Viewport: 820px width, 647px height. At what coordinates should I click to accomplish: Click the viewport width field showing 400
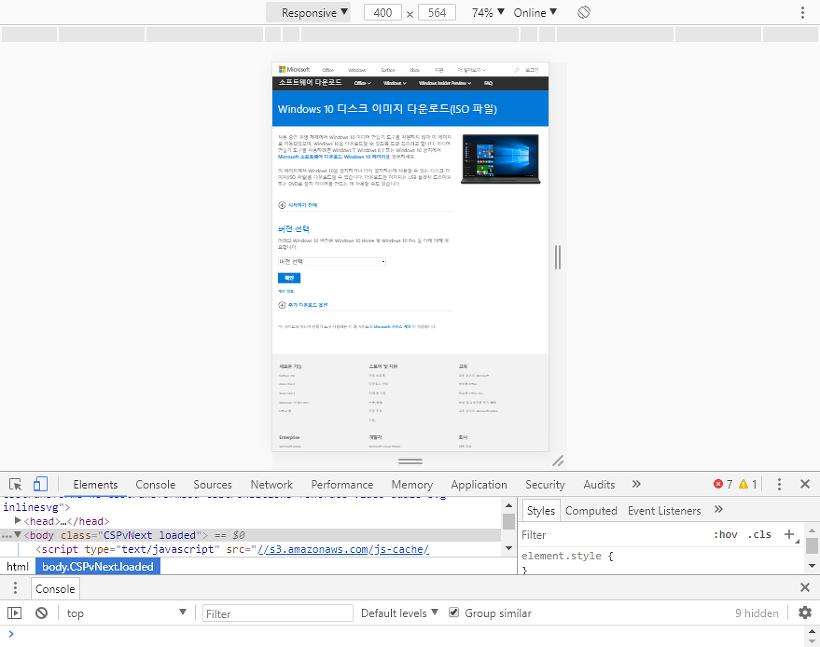coord(383,13)
